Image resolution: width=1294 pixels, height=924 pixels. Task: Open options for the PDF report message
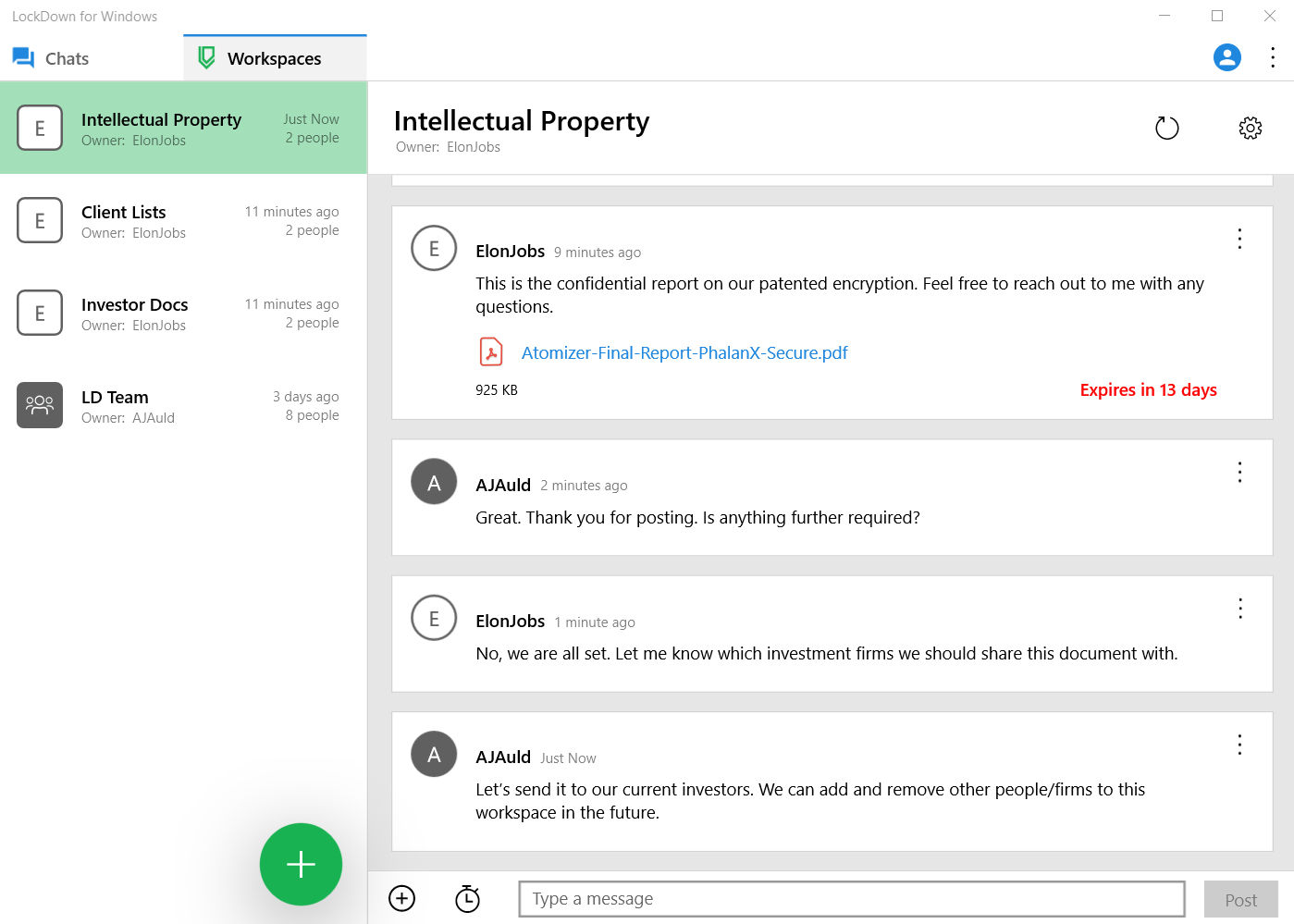point(1239,239)
